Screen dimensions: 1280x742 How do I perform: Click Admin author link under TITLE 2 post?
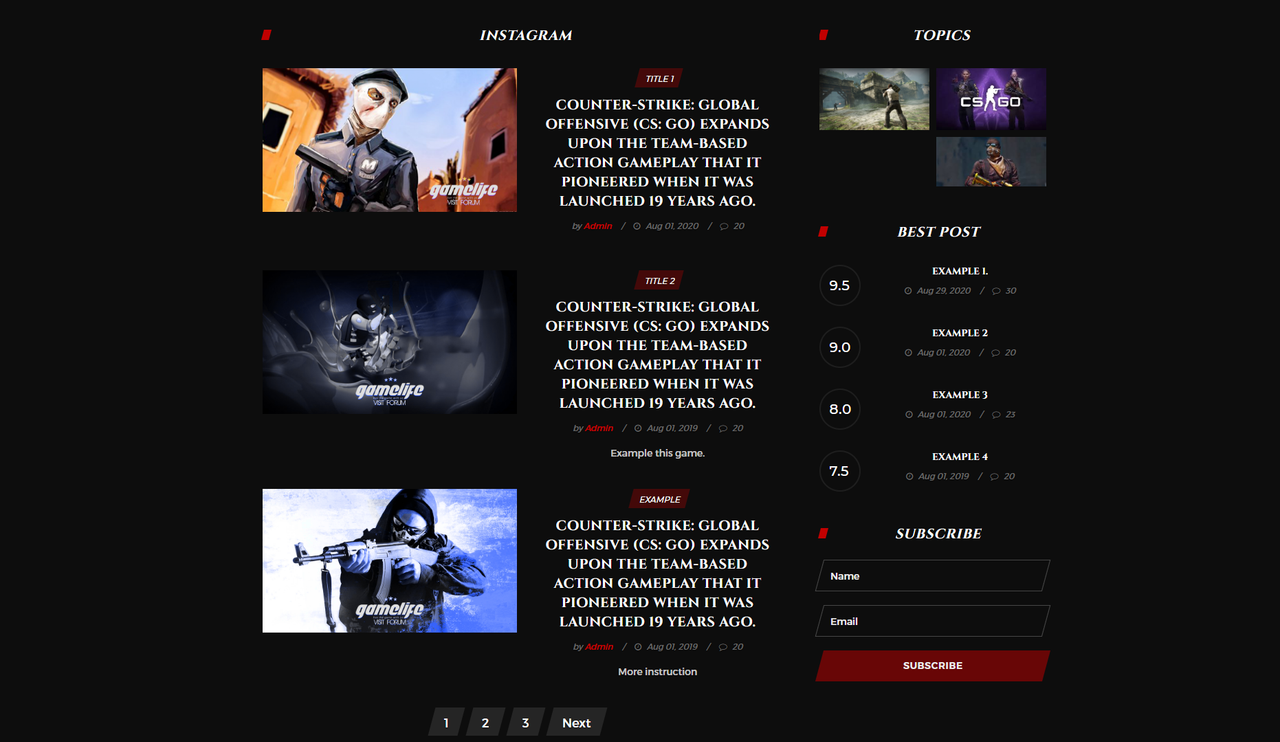599,428
